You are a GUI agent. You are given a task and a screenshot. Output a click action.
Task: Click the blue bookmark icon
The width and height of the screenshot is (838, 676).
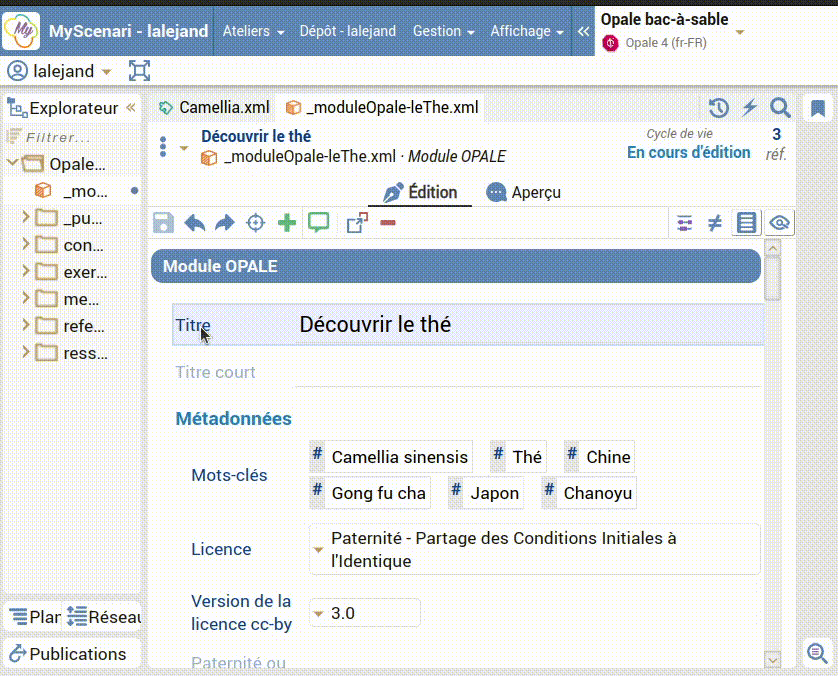pos(817,108)
